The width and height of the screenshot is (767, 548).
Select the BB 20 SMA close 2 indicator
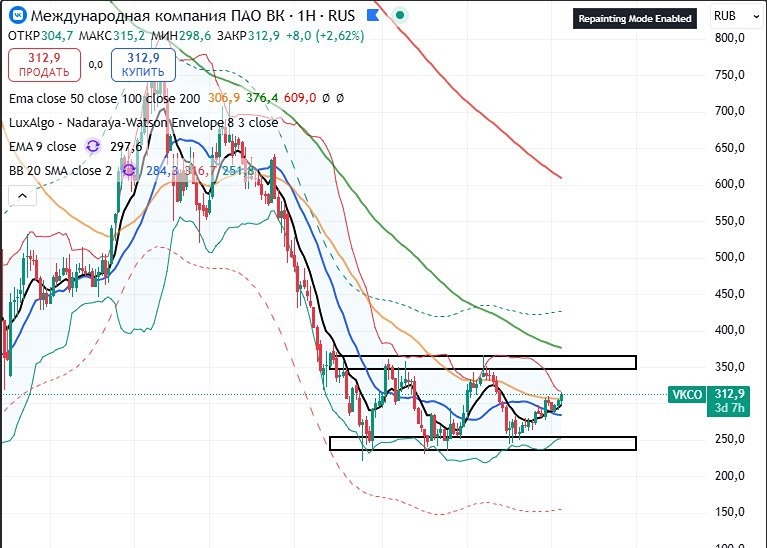60,170
